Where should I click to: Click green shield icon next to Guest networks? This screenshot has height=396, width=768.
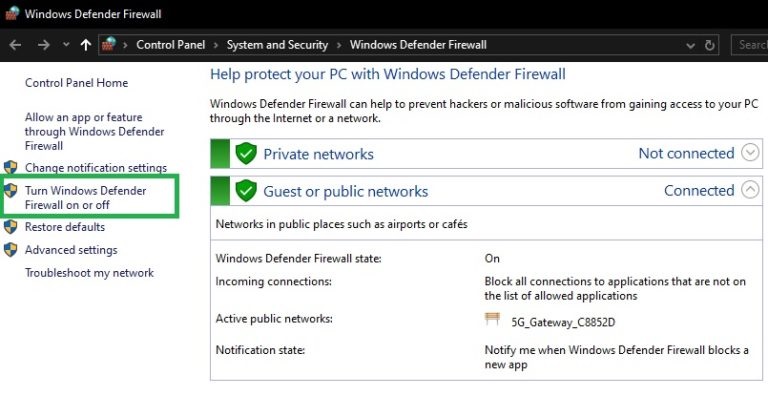pos(246,191)
